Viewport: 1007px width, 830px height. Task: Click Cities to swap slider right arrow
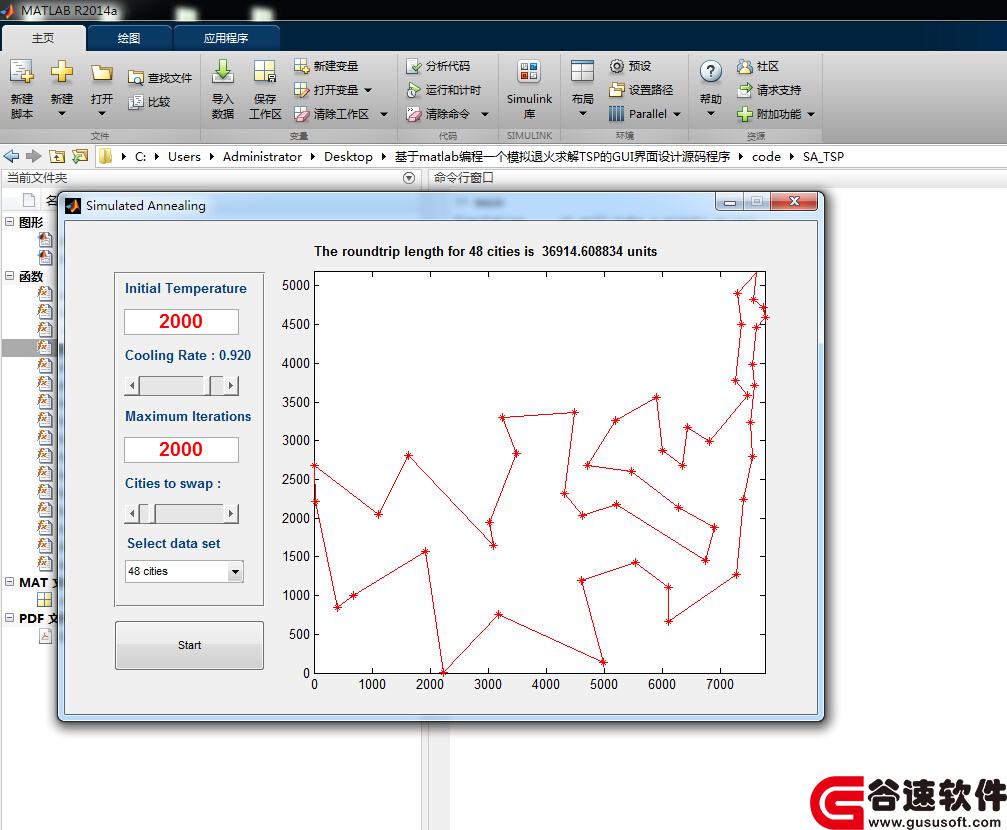(x=231, y=513)
